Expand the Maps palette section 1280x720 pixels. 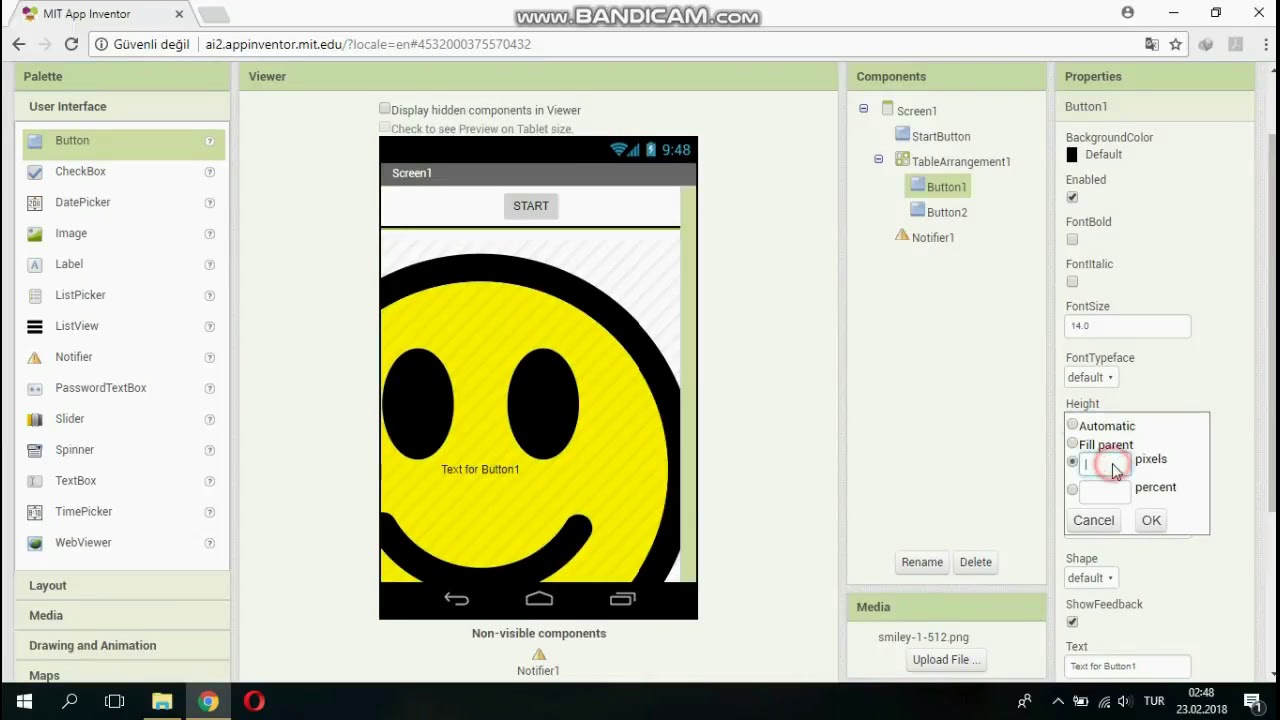point(121,674)
